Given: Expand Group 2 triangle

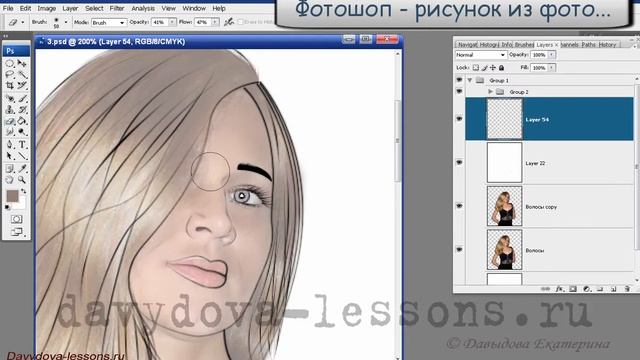Looking at the screenshot, I should [490, 92].
